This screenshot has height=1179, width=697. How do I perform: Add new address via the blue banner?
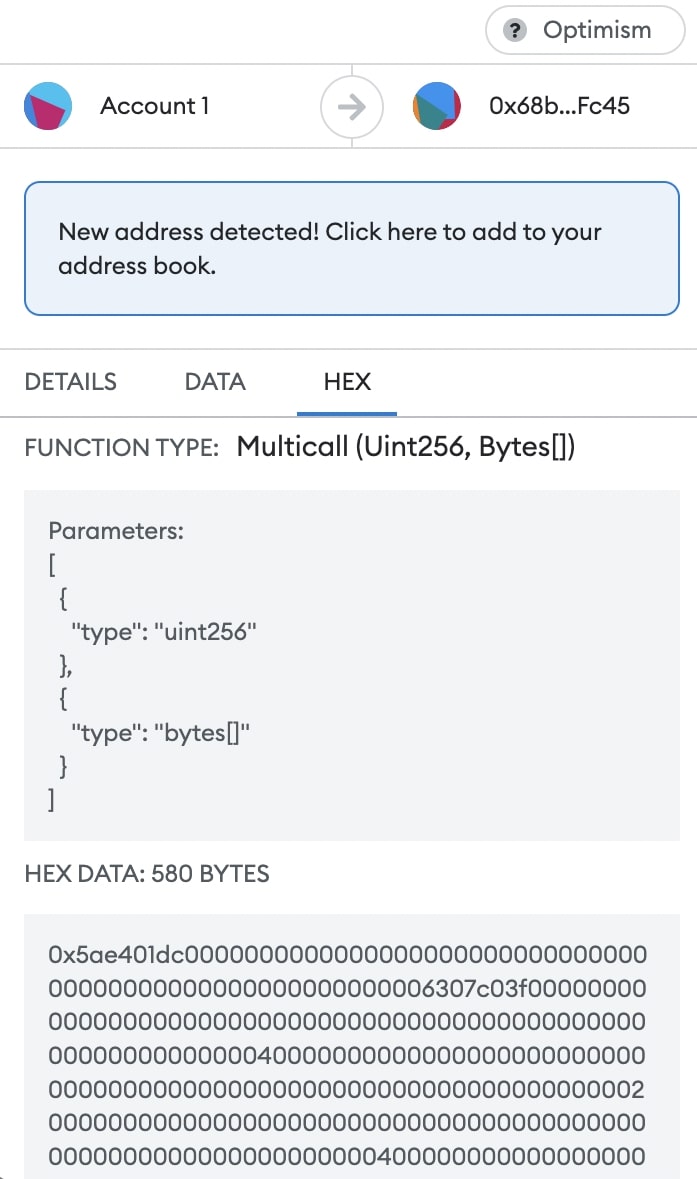tap(351, 249)
